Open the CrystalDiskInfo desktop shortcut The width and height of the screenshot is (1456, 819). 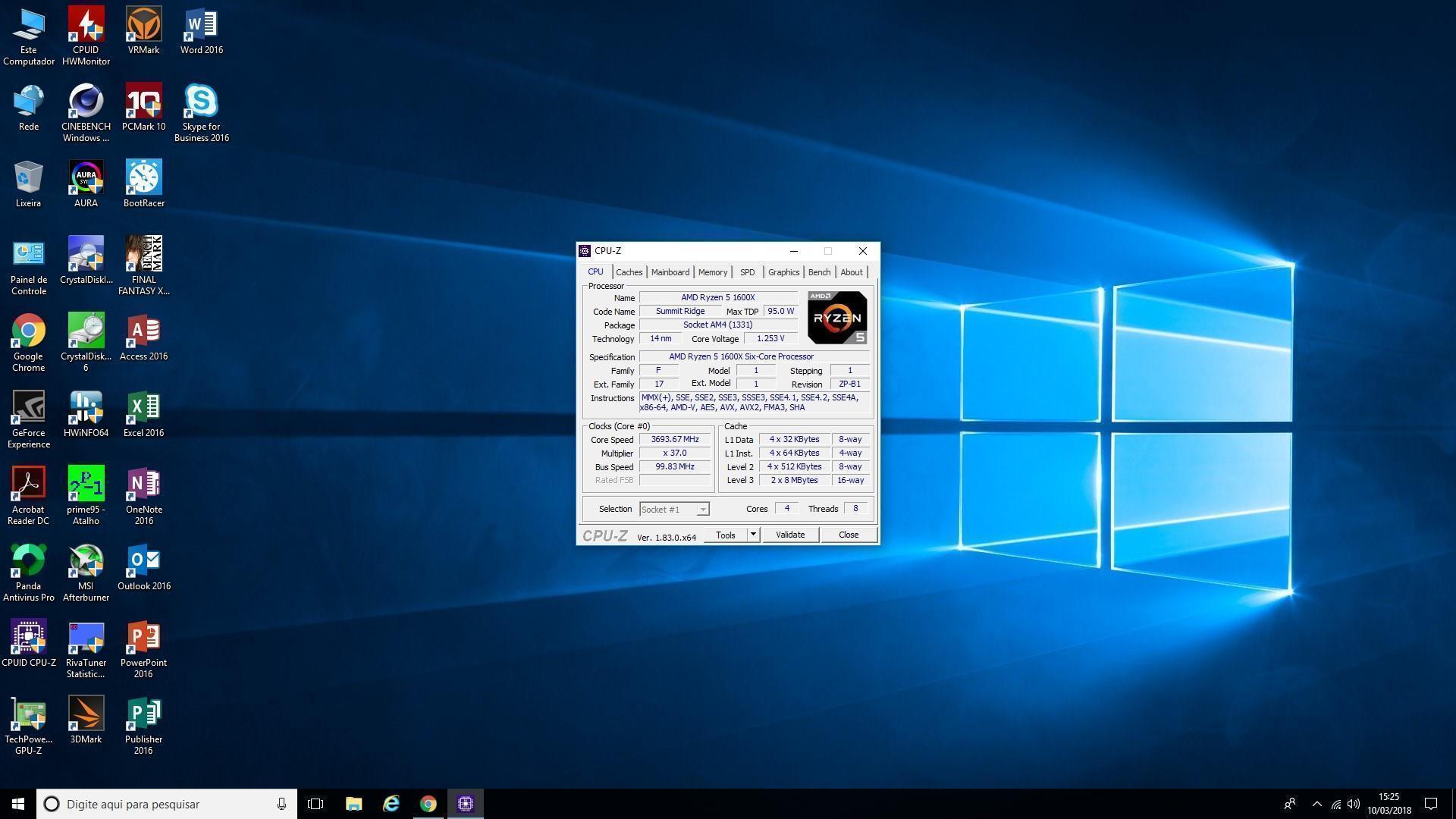coord(86,260)
